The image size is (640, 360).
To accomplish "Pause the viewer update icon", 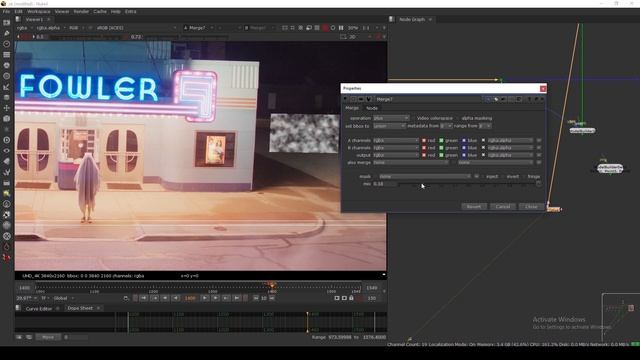I will (341, 28).
